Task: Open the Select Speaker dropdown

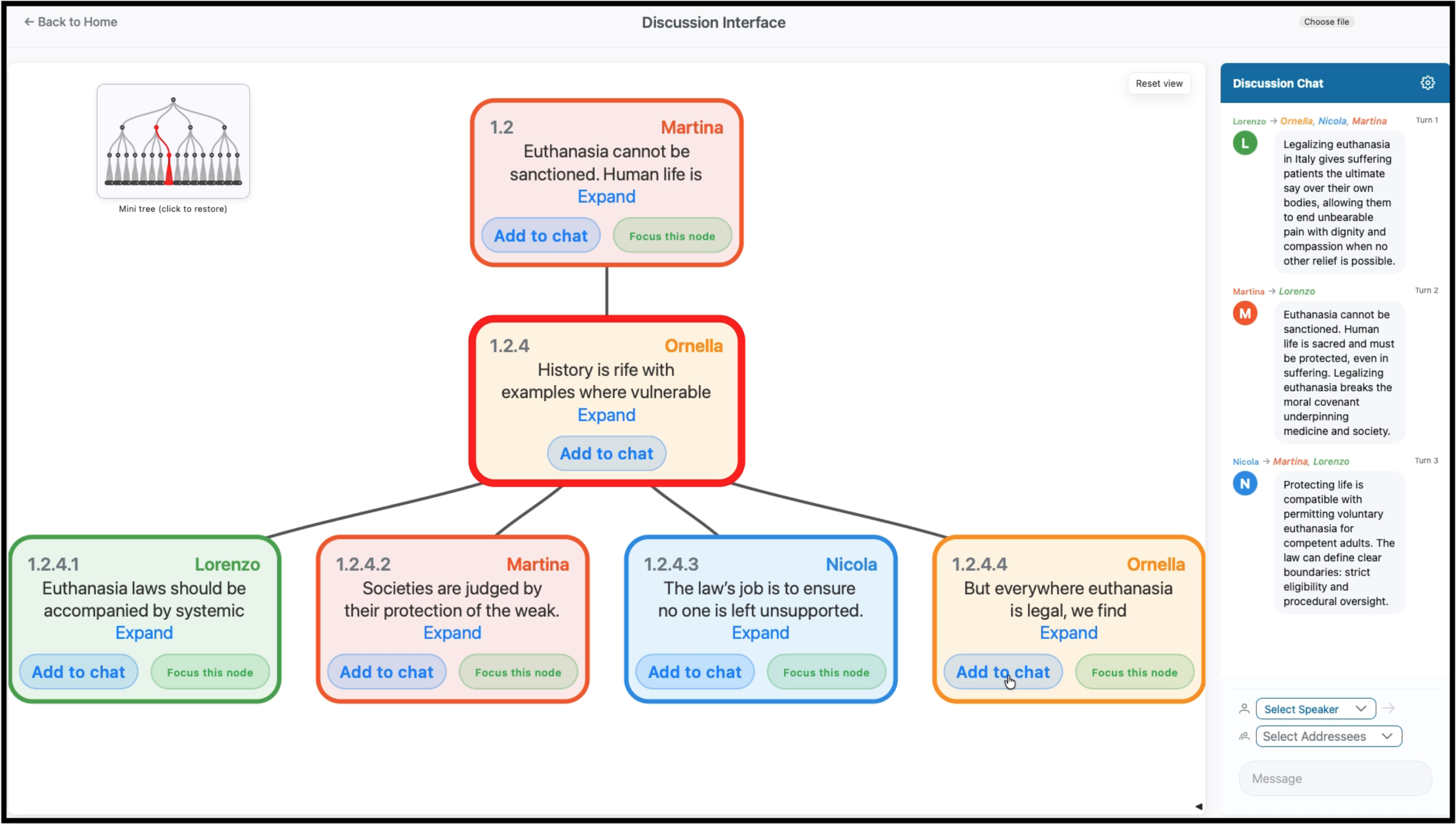Action: [x=1315, y=708]
